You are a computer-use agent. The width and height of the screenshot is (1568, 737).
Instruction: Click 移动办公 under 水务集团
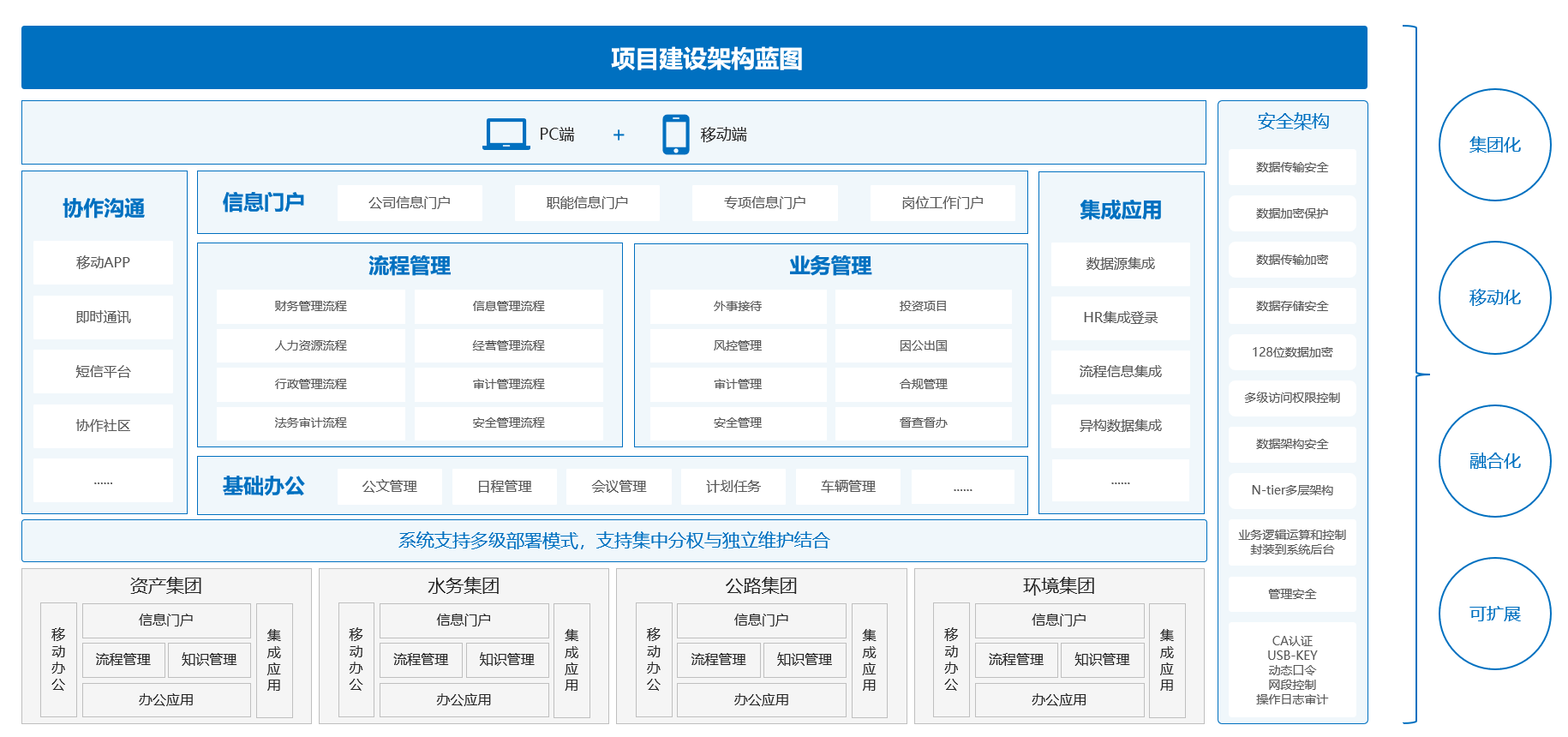pyautogui.click(x=356, y=660)
